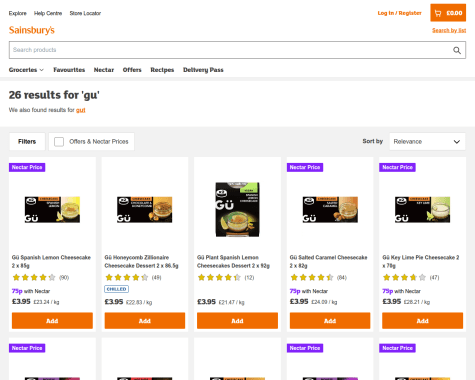Open the Nectar menu item

click(x=104, y=70)
